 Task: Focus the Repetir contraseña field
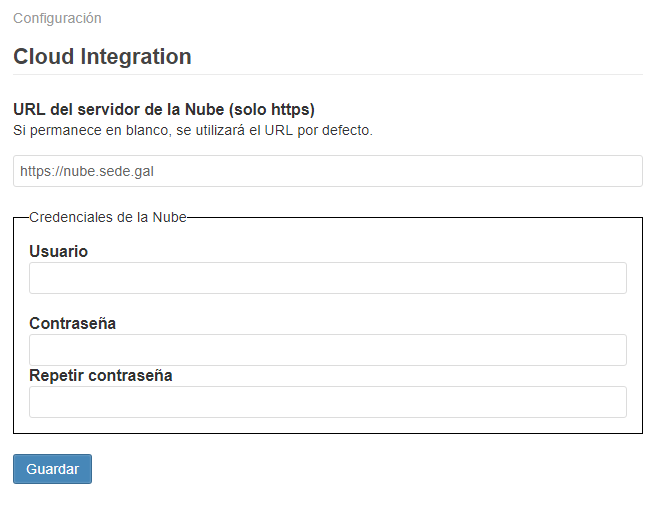point(327,402)
